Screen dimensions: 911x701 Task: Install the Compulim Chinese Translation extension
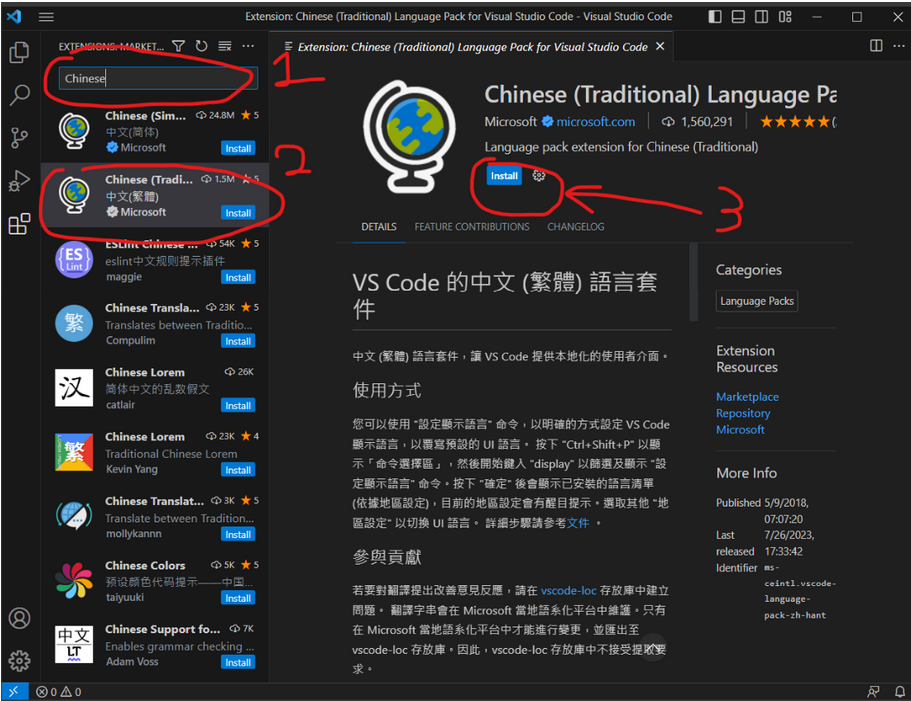point(238,341)
